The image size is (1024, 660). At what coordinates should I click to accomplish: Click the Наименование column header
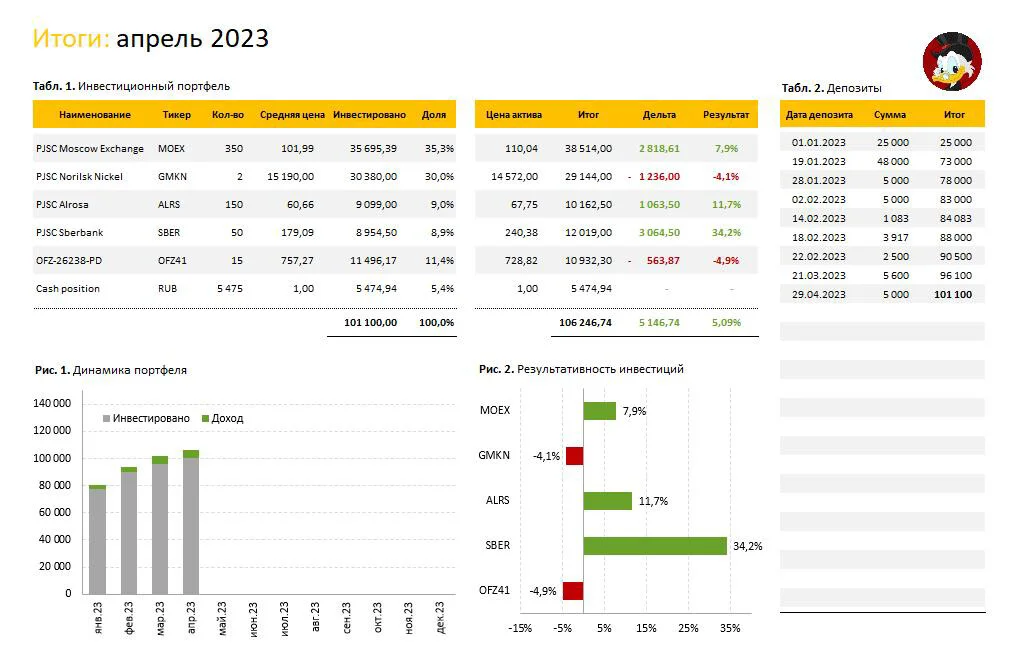click(x=95, y=115)
